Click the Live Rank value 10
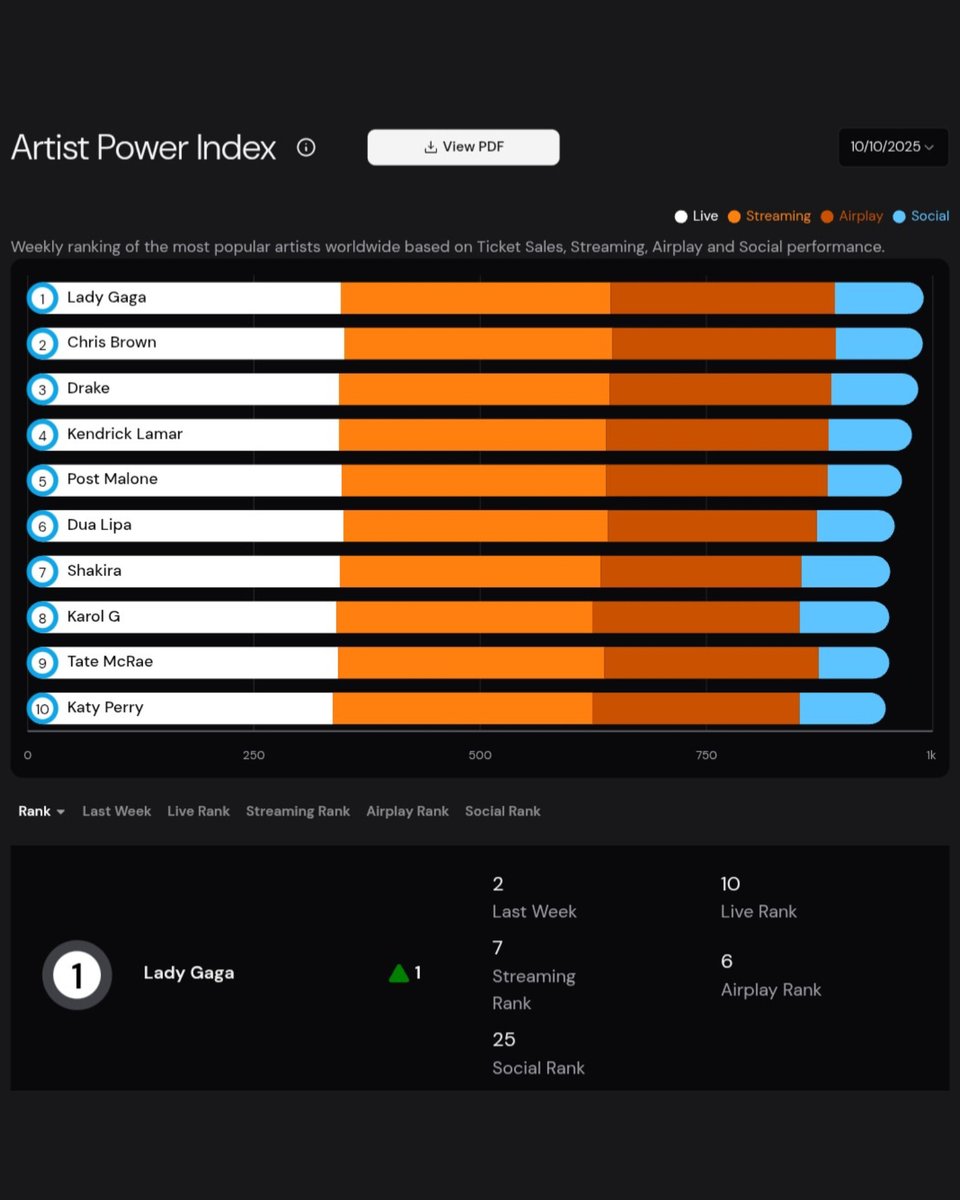This screenshot has height=1200, width=960. (x=730, y=884)
